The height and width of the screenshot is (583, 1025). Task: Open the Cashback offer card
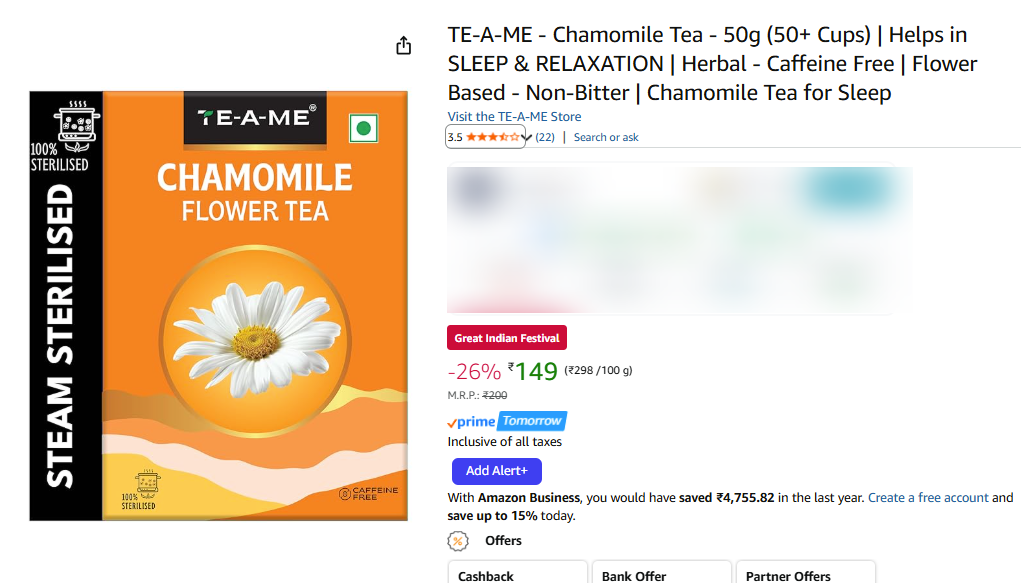(517, 574)
